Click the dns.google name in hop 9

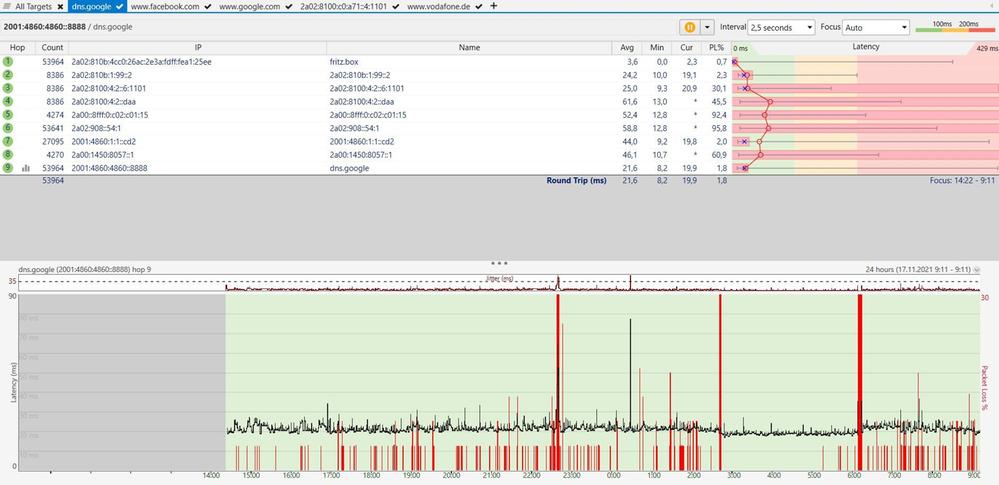click(x=349, y=168)
